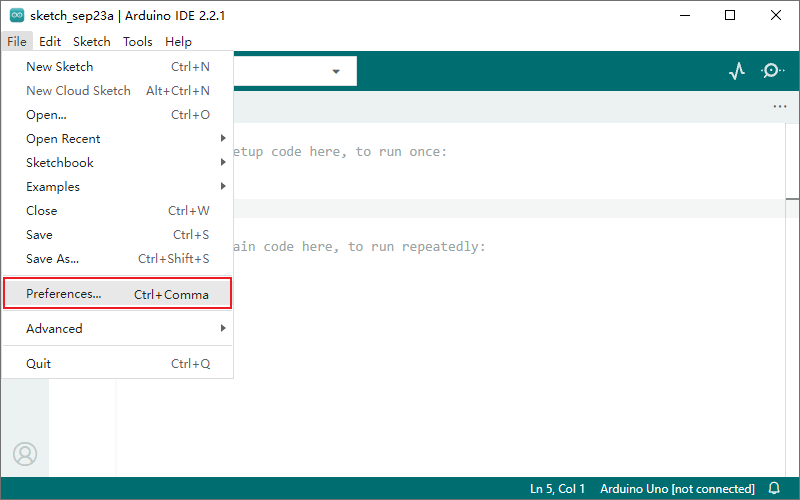800x500 pixels.
Task: Open the board selector dropdown arrow
Action: click(x=336, y=71)
